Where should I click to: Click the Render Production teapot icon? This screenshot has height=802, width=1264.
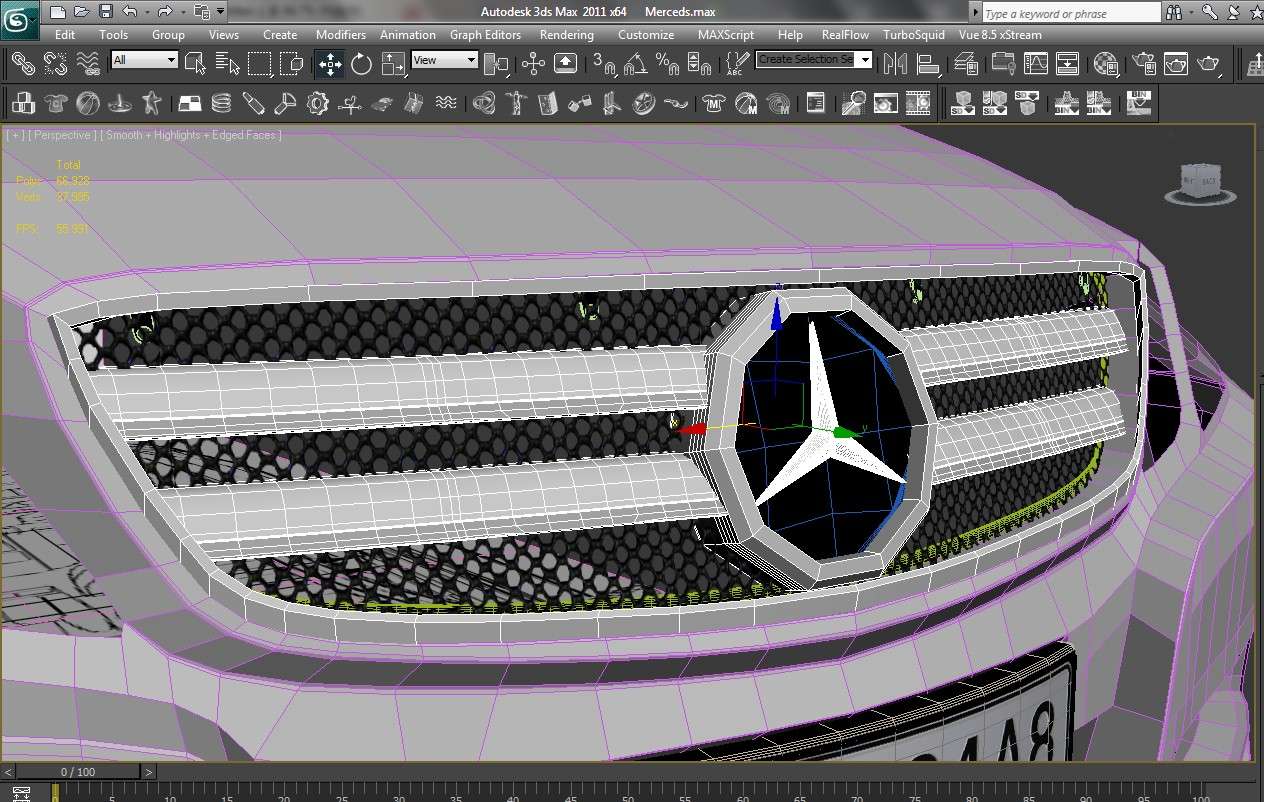click(x=1209, y=64)
